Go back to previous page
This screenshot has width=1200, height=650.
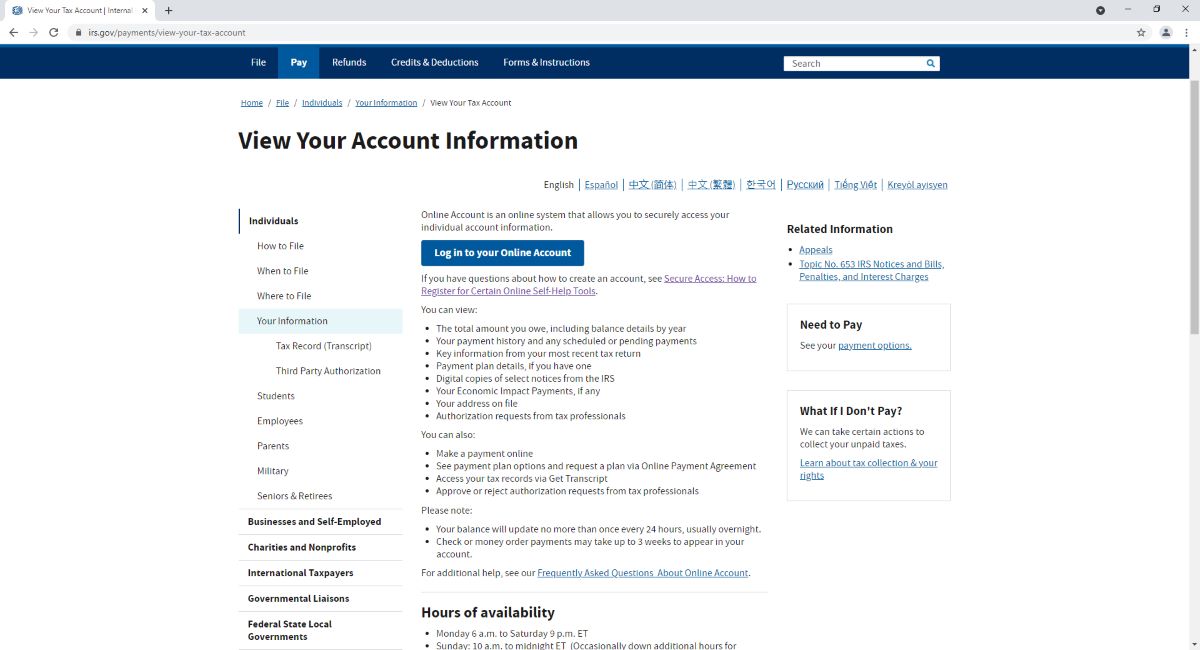[14, 32]
